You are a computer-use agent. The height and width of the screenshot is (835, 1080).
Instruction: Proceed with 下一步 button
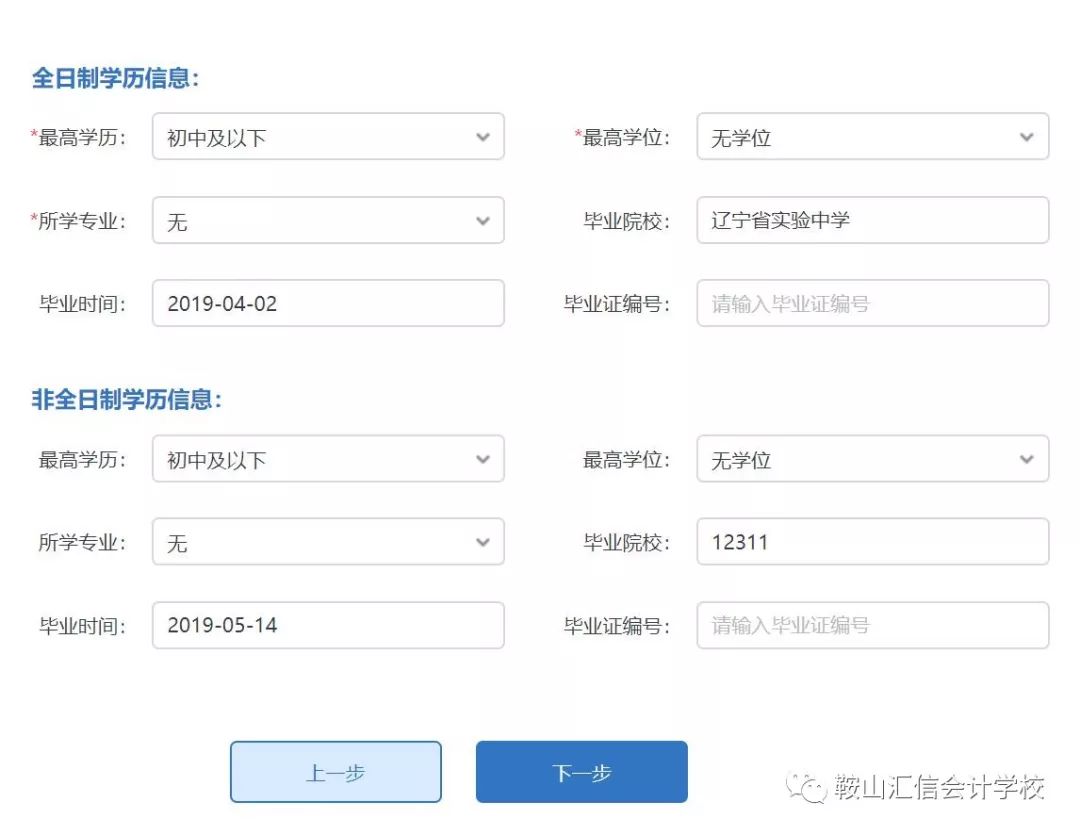(581, 772)
